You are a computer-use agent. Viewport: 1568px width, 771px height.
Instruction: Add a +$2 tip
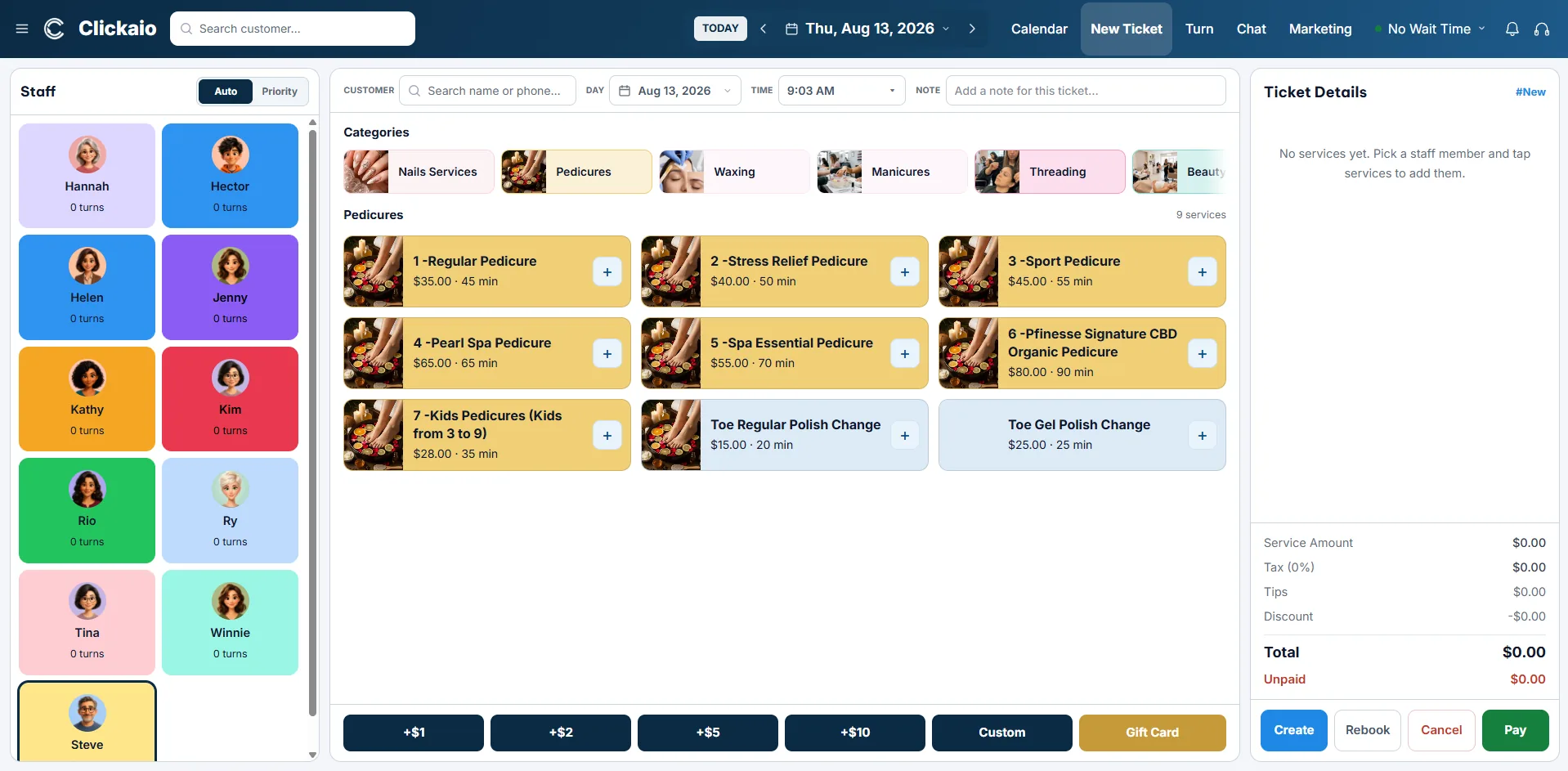click(x=561, y=733)
